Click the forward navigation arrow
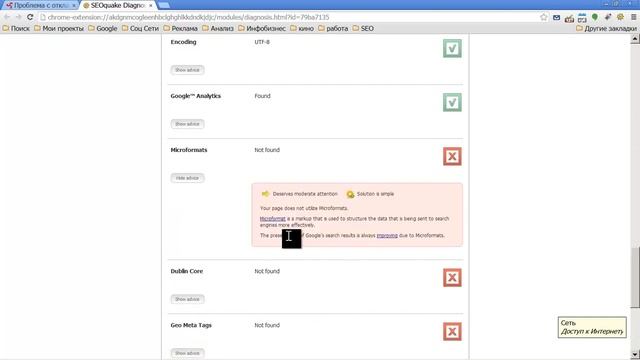 18,17
